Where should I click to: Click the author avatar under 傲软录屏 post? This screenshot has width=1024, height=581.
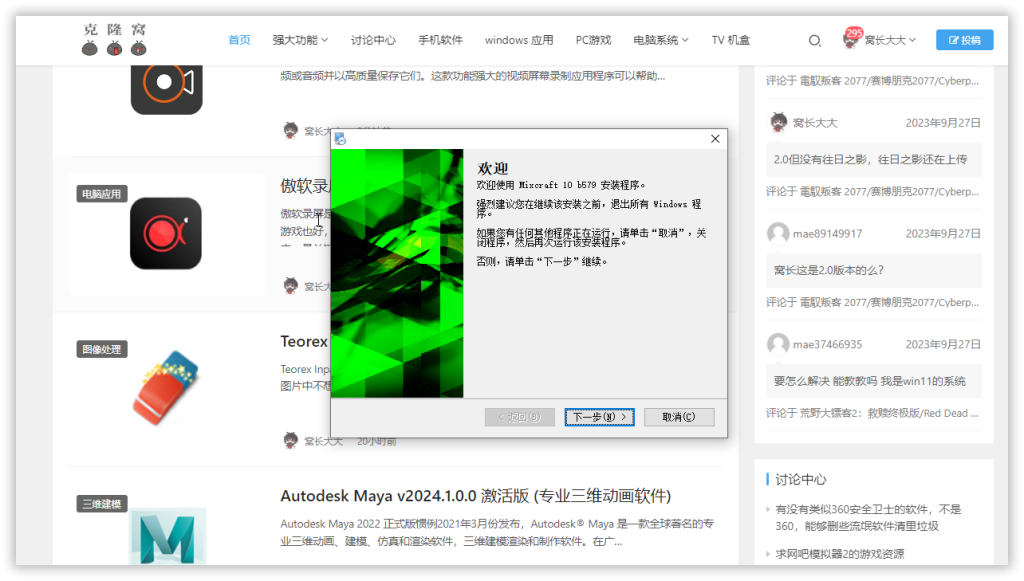pyautogui.click(x=291, y=285)
